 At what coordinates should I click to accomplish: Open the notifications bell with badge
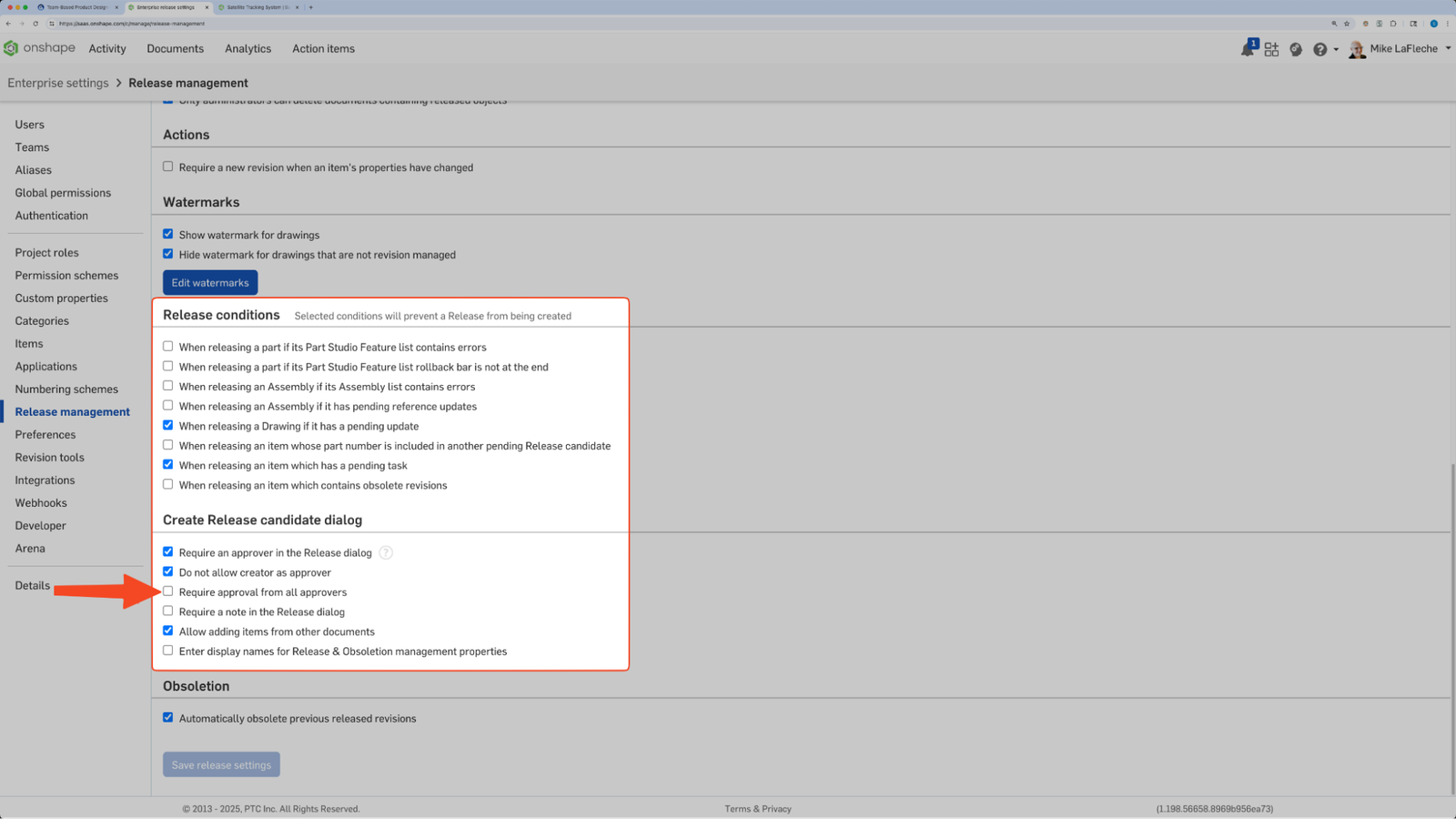1246,49
